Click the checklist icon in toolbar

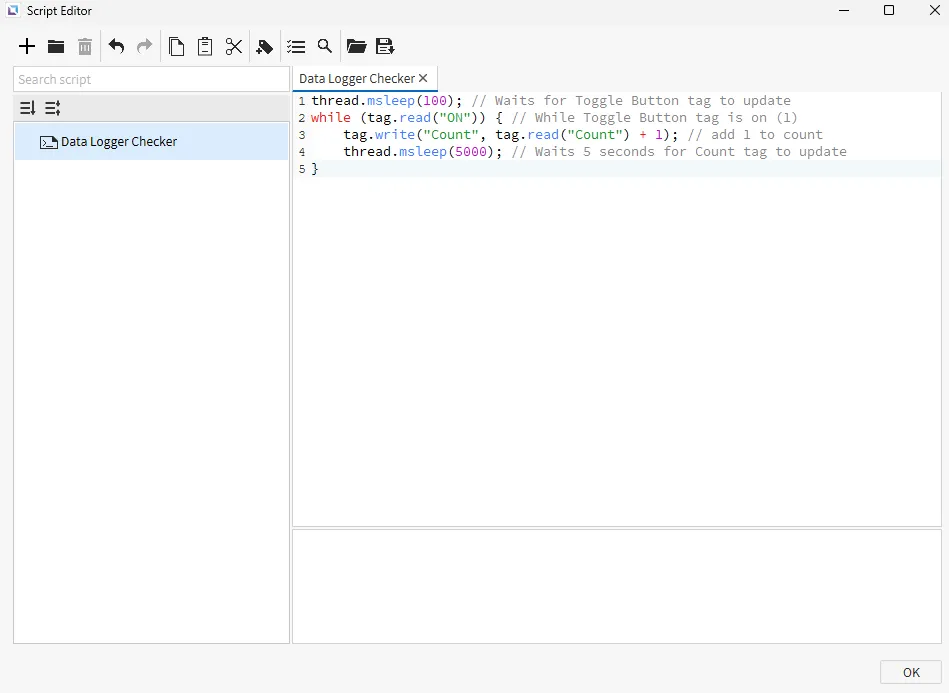(296, 46)
